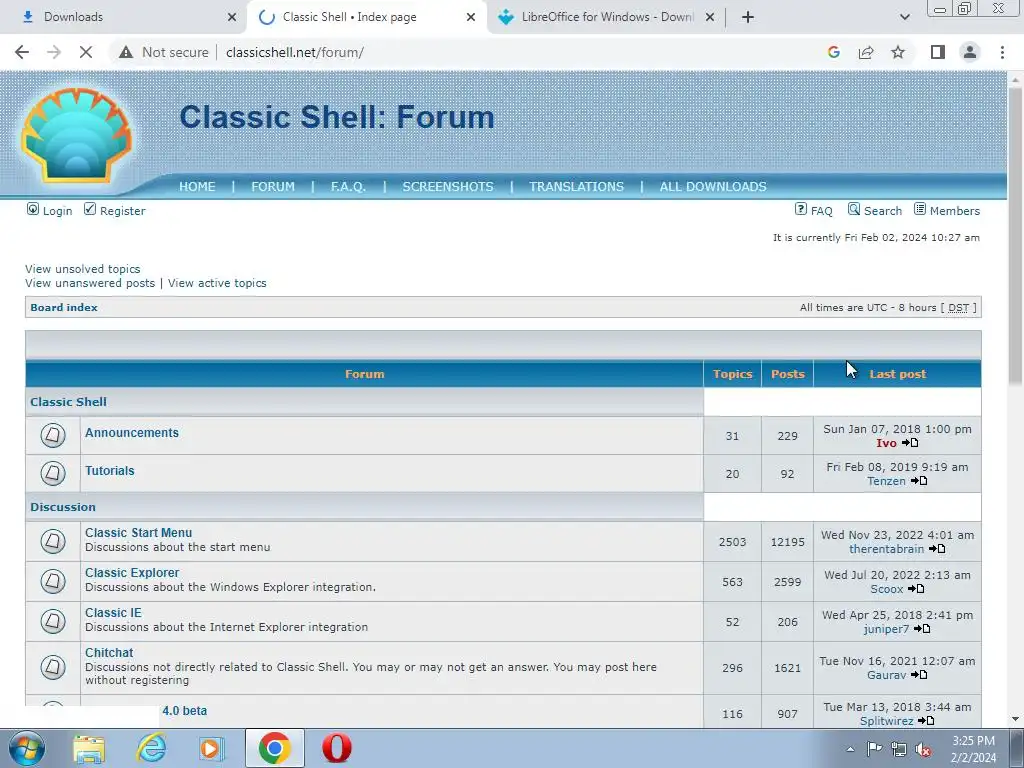This screenshot has height=768, width=1024.
Task: Open Windows Media Player from the taskbar
Action: click(210, 748)
